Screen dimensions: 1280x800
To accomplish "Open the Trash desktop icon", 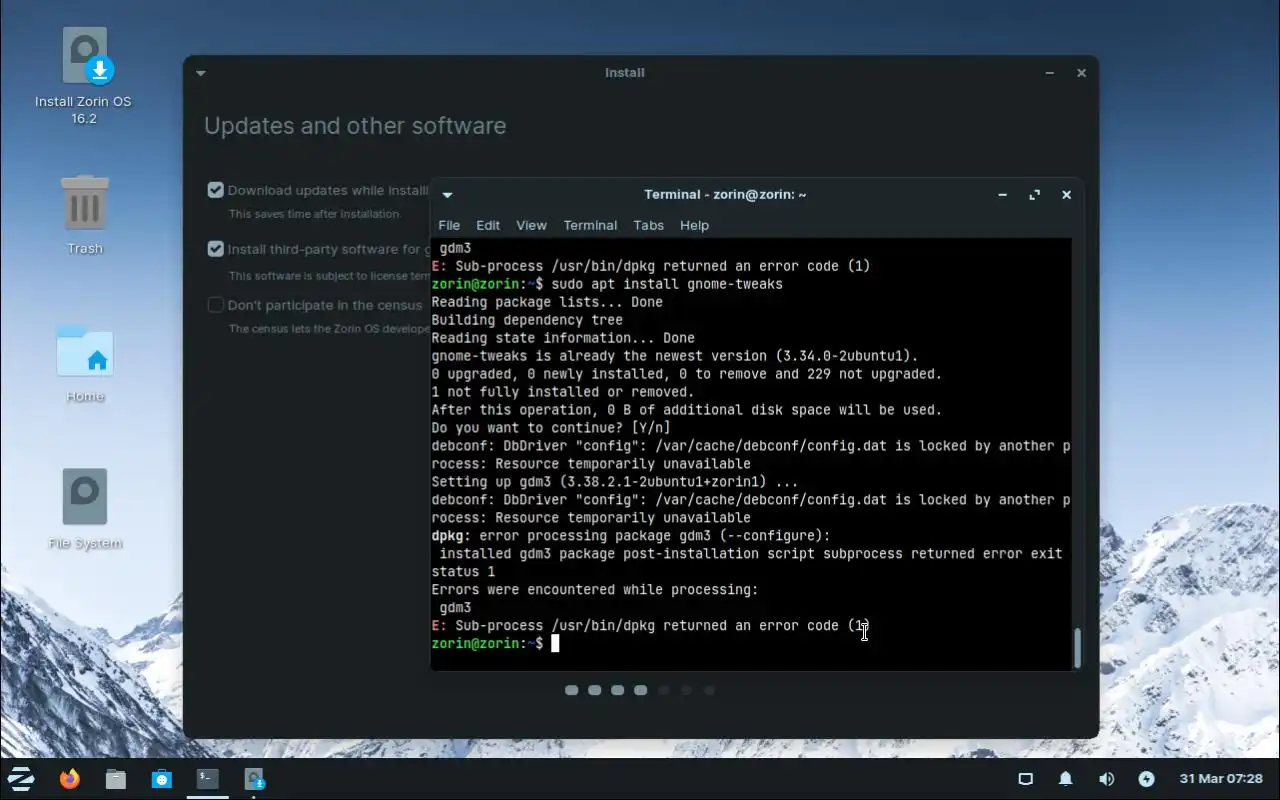I will [85, 214].
